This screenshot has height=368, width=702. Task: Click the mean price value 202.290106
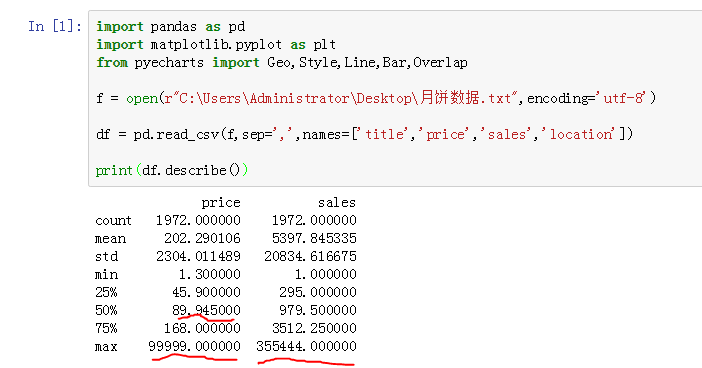(x=202, y=238)
